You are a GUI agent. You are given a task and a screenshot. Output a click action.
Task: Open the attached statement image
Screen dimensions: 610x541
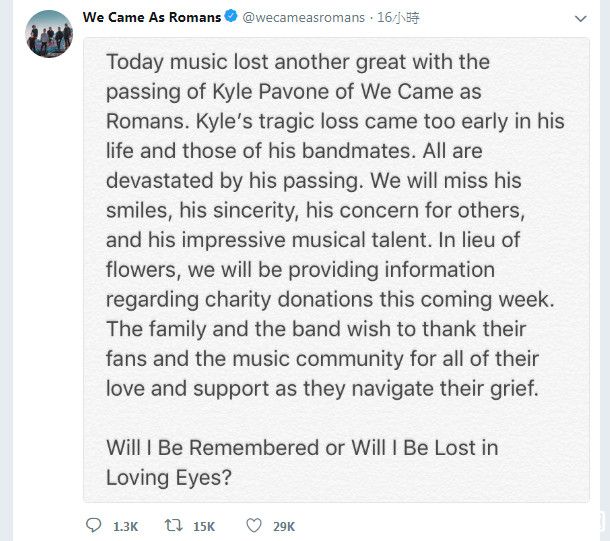[336, 270]
